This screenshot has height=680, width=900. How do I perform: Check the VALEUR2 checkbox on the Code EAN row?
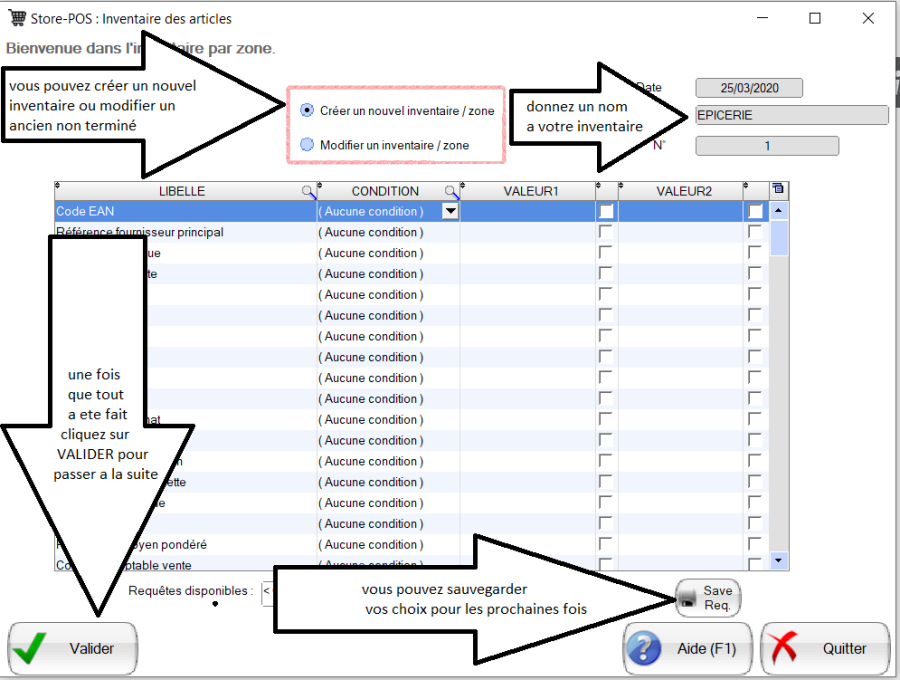(756, 211)
